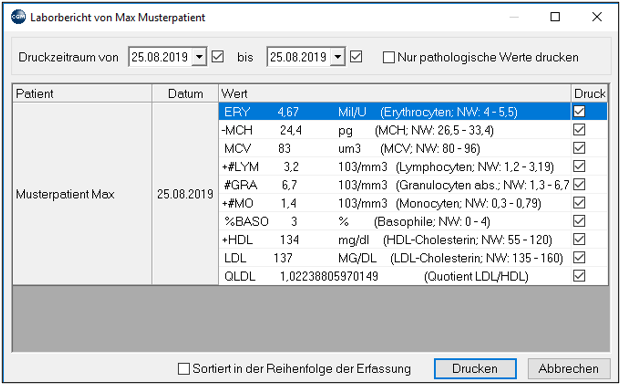The width and height of the screenshot is (621, 385).
Task: Maximize the Laborbericht window
Action: tap(555, 17)
